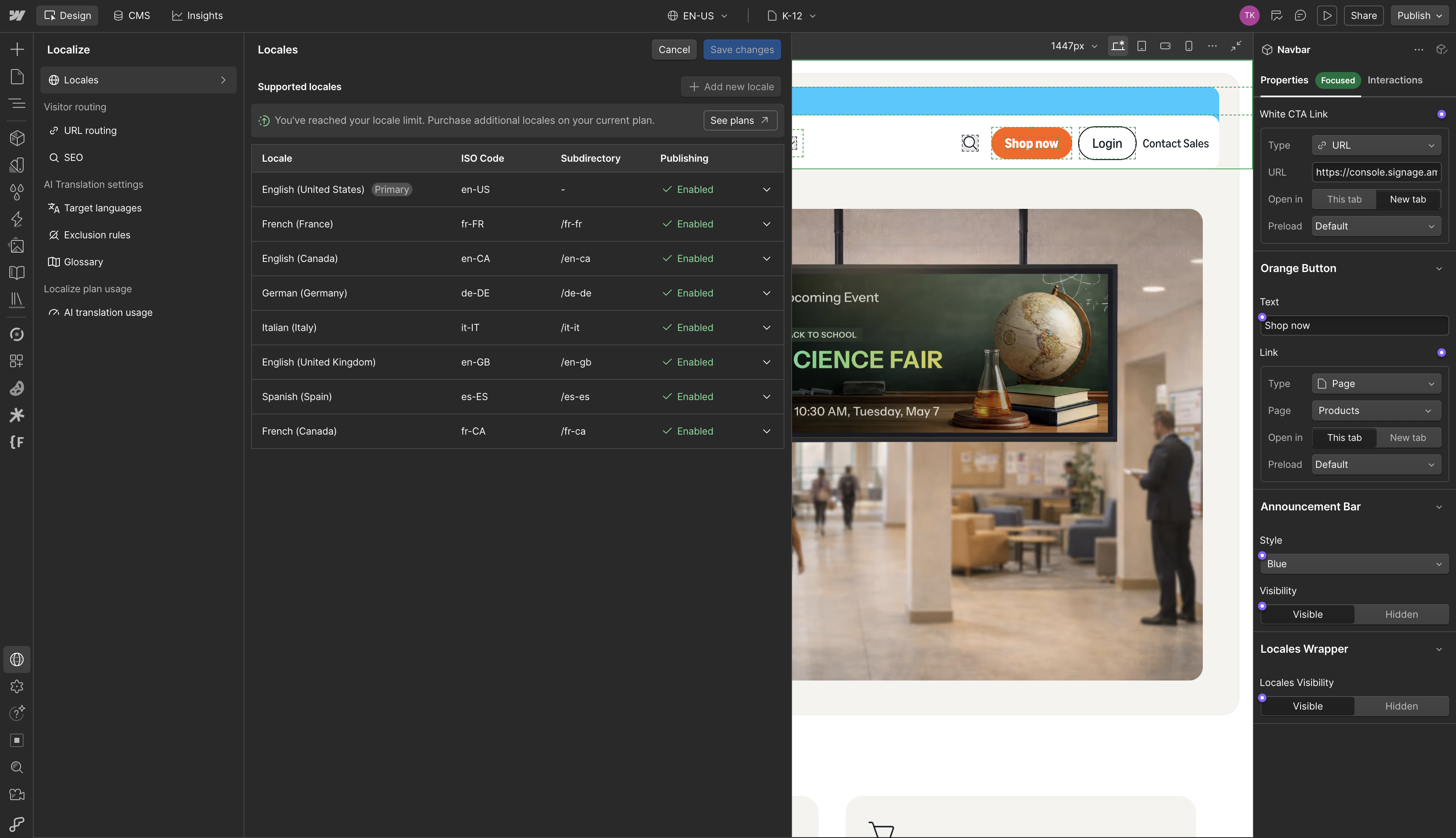This screenshot has width=1456, height=838.
Task: Click the search icon in canvas navbar
Action: 970,143
